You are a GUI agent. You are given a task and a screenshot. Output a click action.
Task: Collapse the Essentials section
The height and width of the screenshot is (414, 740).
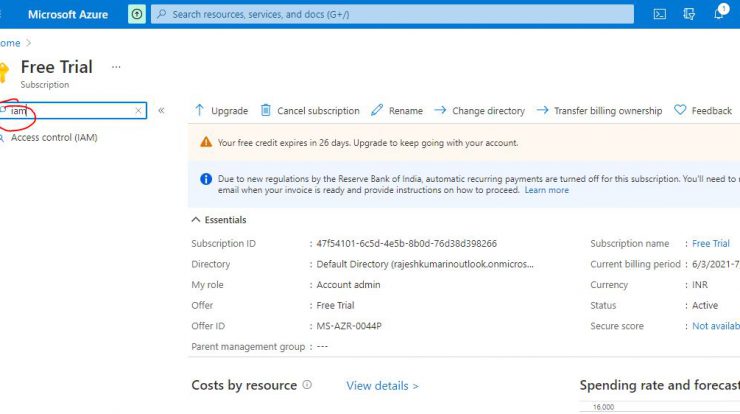pos(219,220)
